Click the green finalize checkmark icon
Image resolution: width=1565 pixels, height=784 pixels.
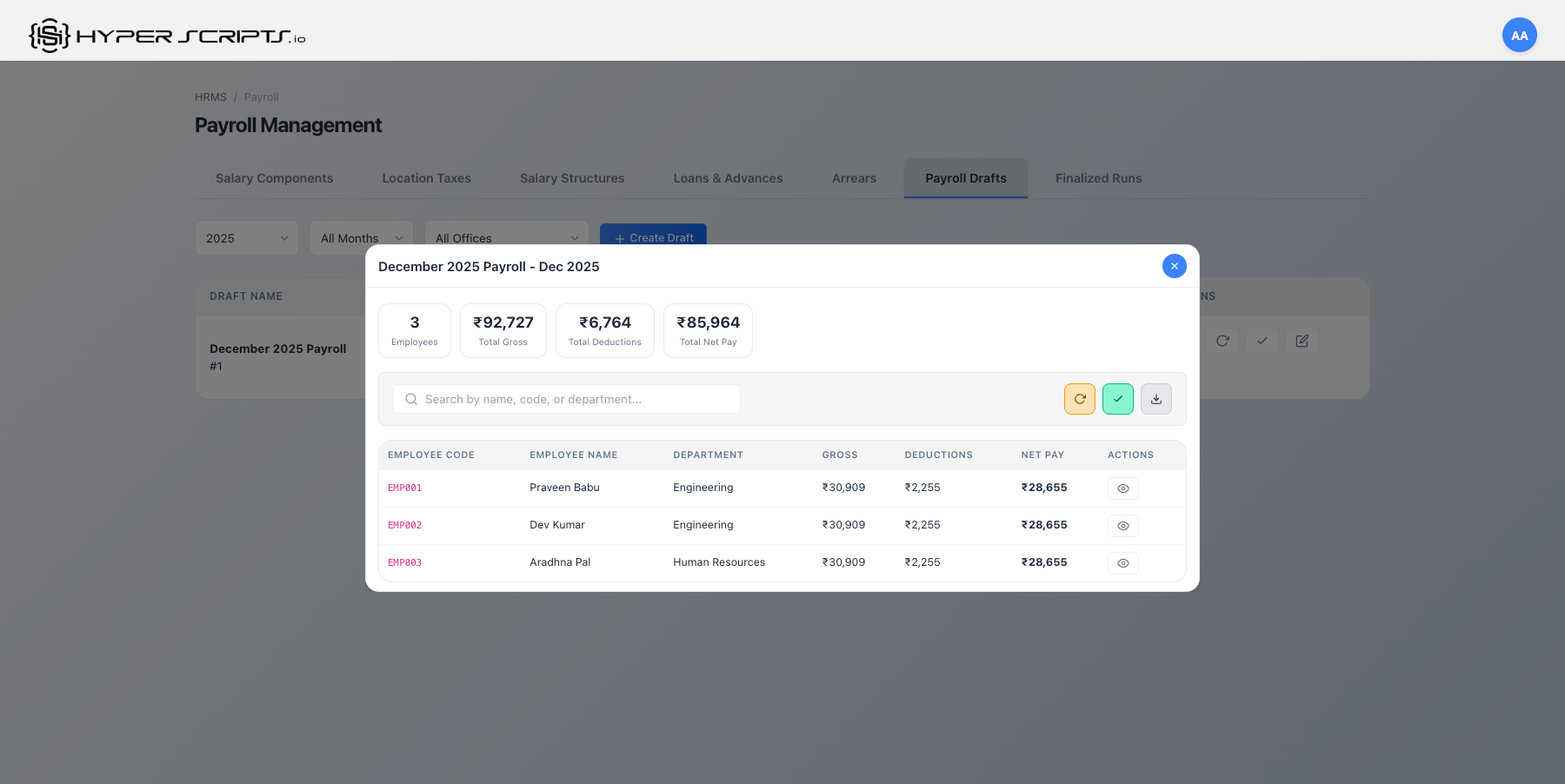pos(1117,399)
